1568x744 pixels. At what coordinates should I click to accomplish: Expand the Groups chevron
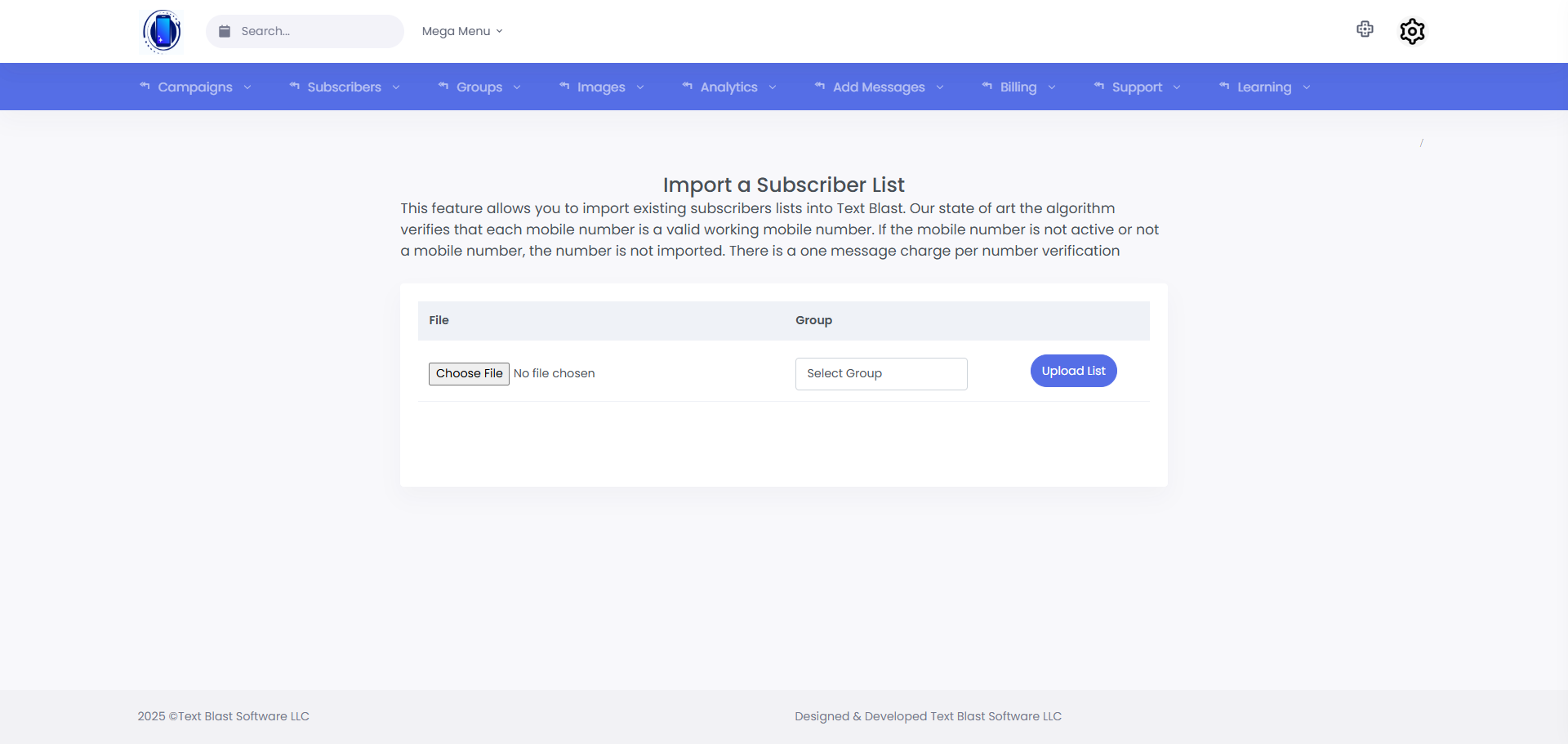pyautogui.click(x=517, y=87)
